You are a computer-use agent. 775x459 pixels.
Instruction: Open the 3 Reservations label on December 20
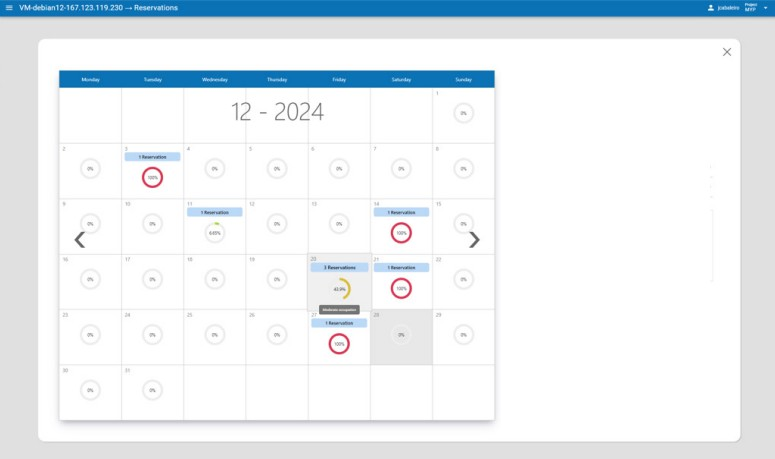339,268
